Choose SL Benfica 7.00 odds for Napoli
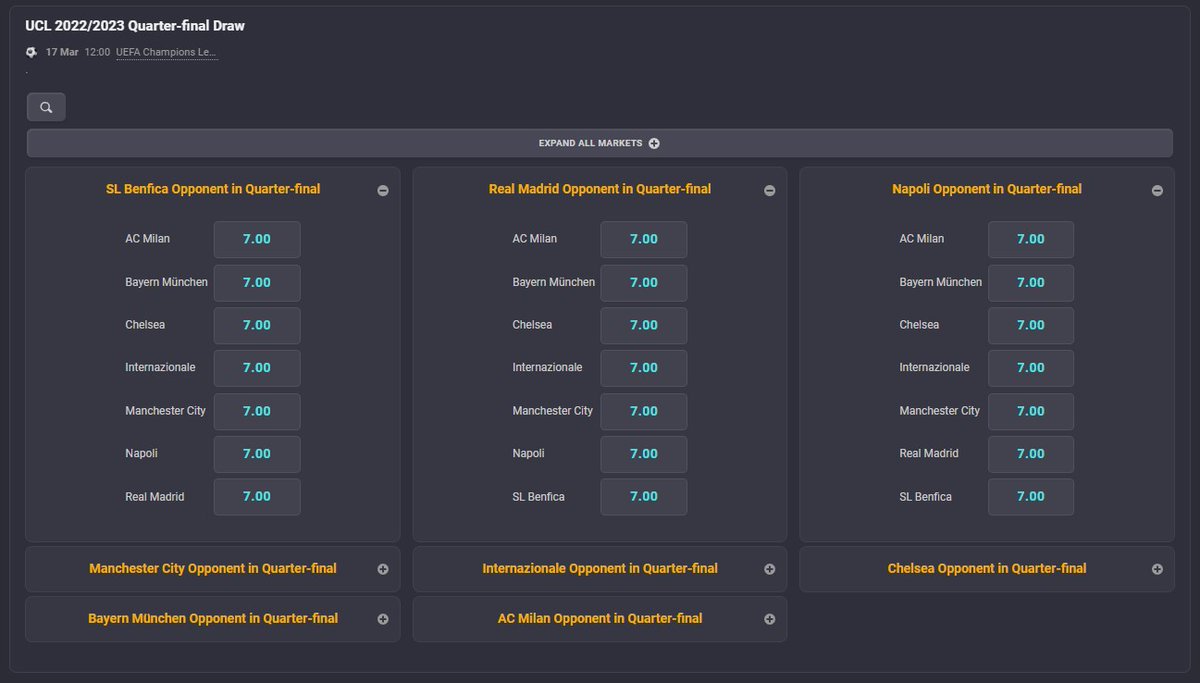The height and width of the screenshot is (683, 1200). [x=1031, y=497]
